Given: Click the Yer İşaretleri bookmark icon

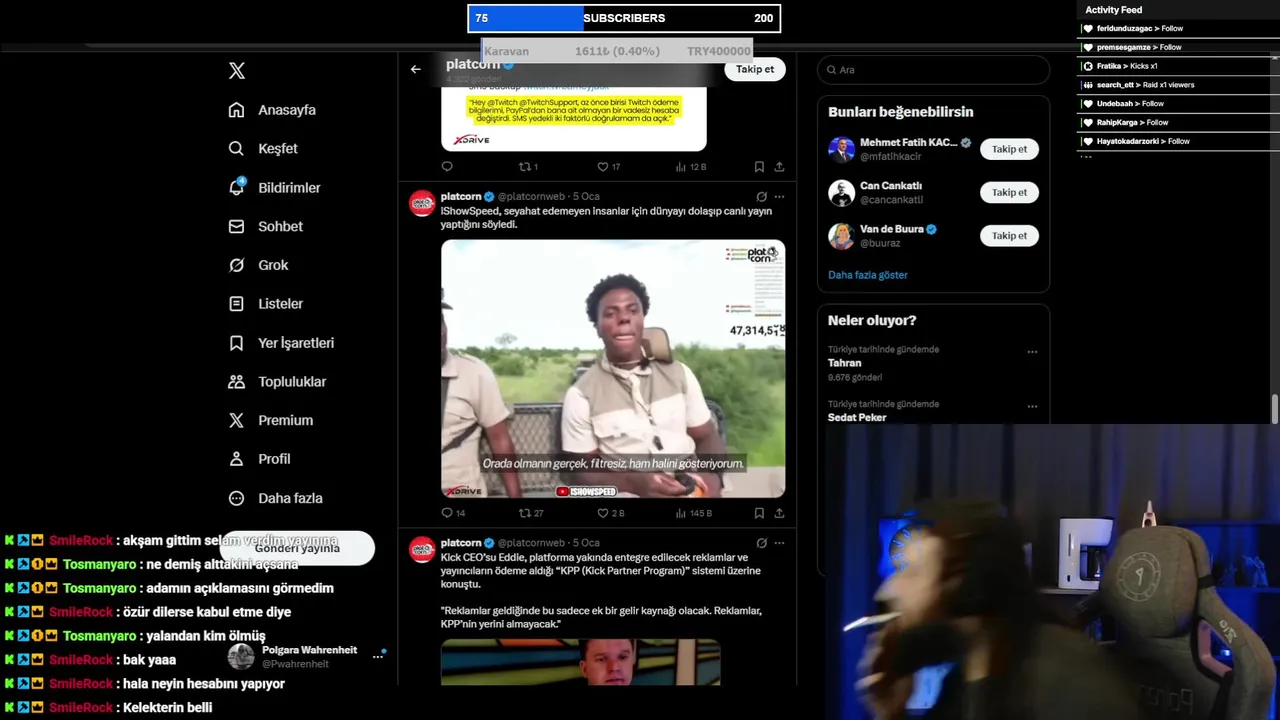Looking at the screenshot, I should [x=236, y=343].
